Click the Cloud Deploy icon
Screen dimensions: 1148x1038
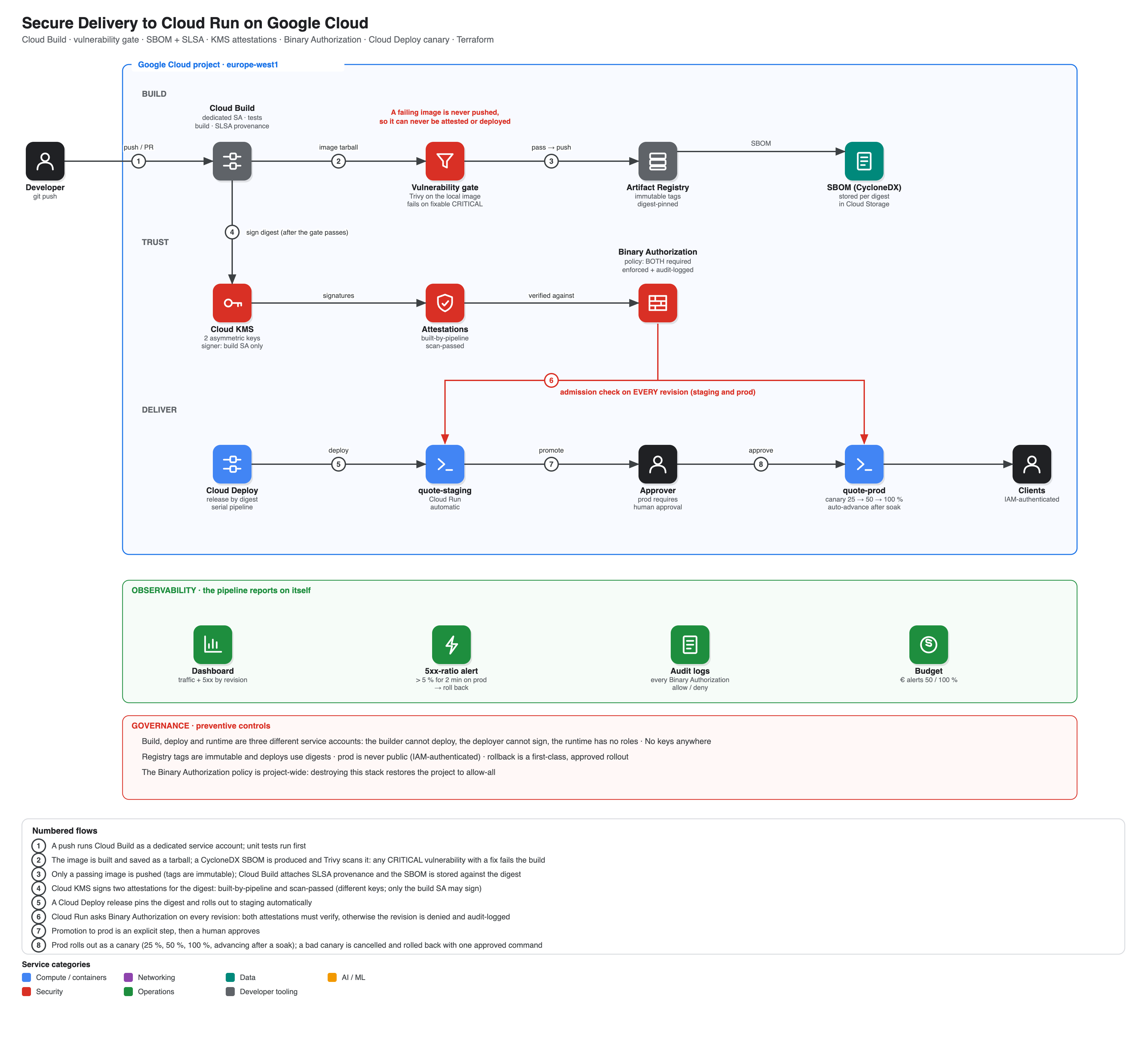(x=232, y=464)
